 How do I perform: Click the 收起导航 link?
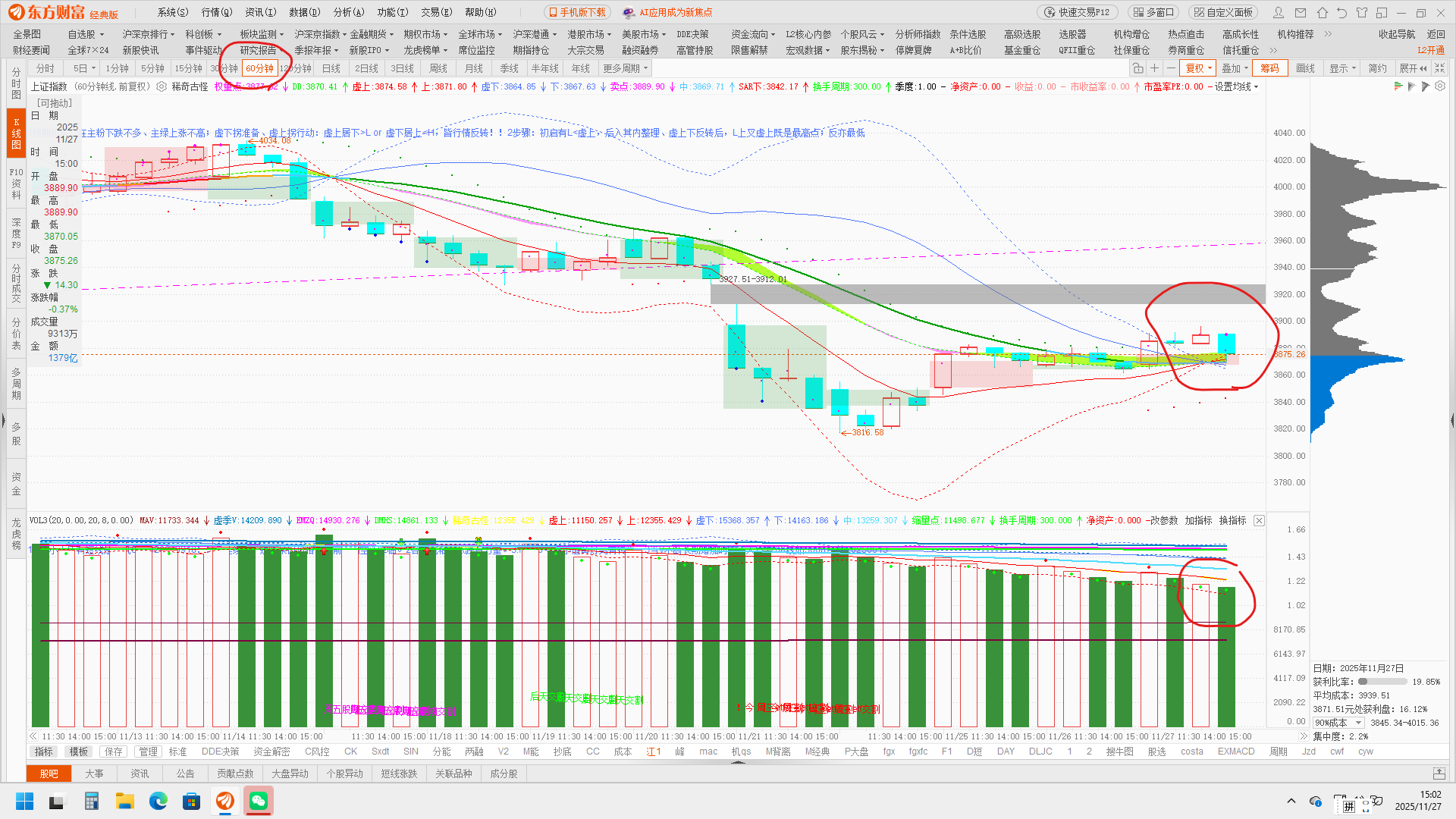pyautogui.click(x=1397, y=34)
